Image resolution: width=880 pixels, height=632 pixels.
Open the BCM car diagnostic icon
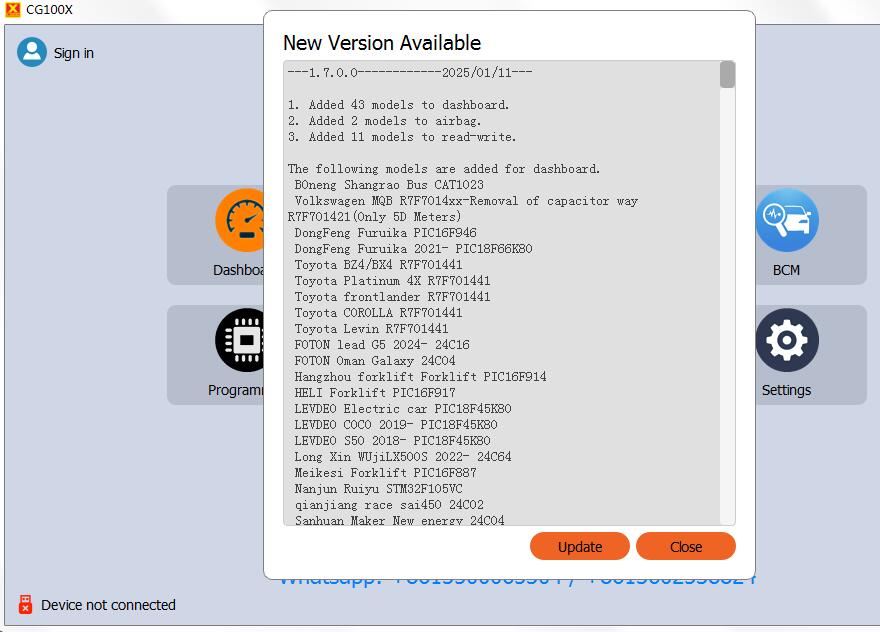[787, 220]
